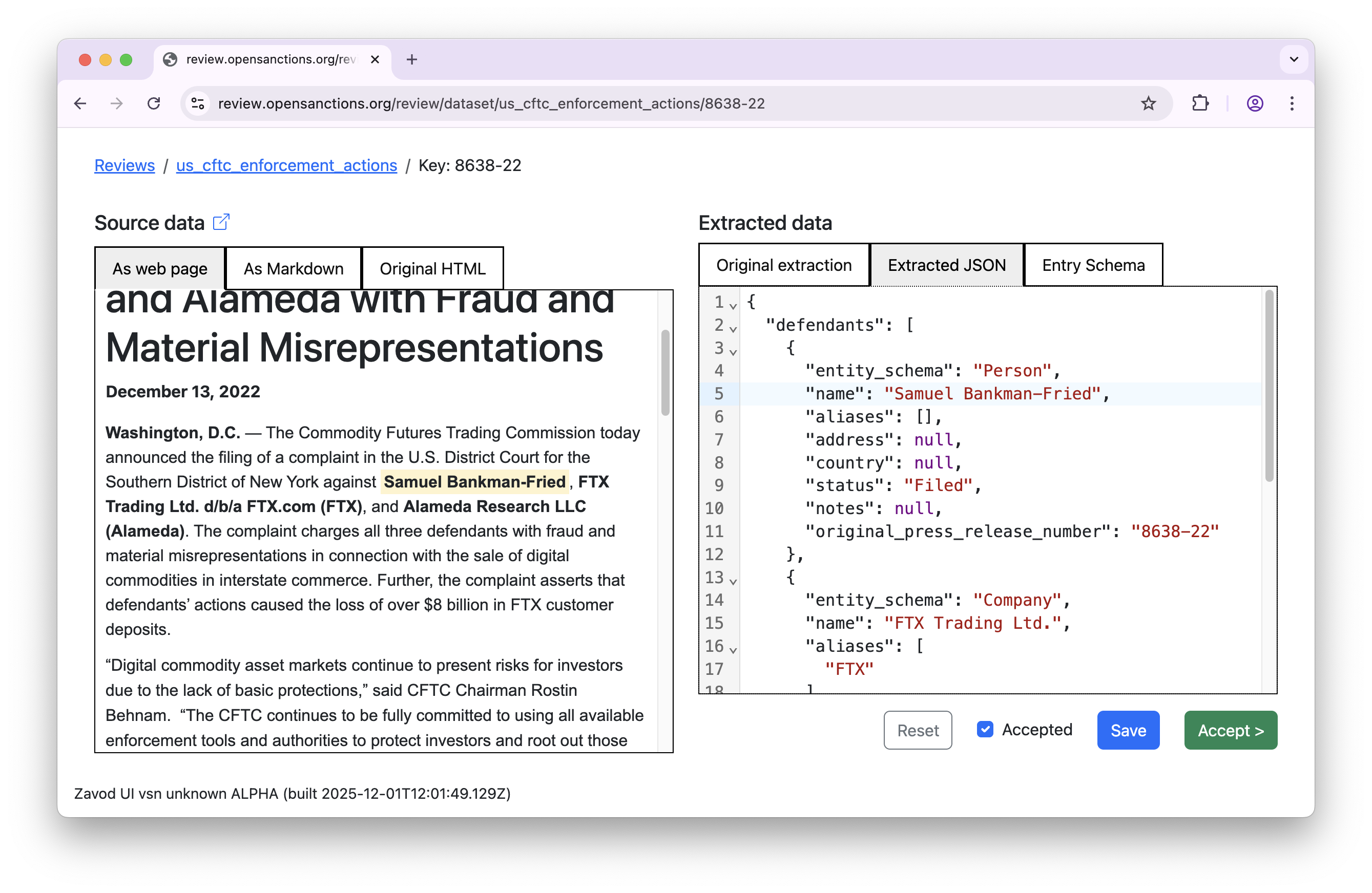
Task: Click the "Filed" status value
Action: [x=939, y=485]
